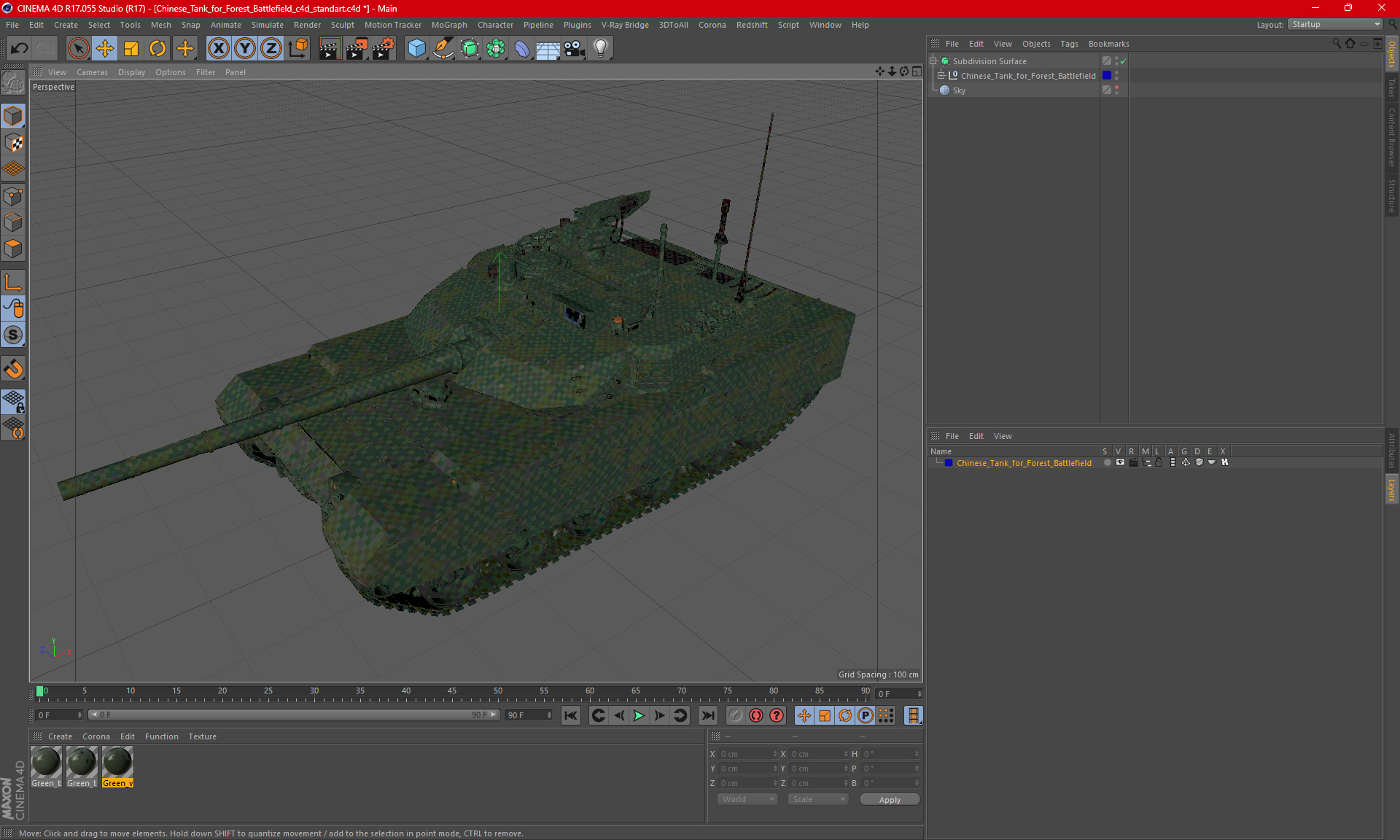Add a Subdivision Surface generator
Viewport: 1400px width, 840px height.
pyautogui.click(x=470, y=49)
